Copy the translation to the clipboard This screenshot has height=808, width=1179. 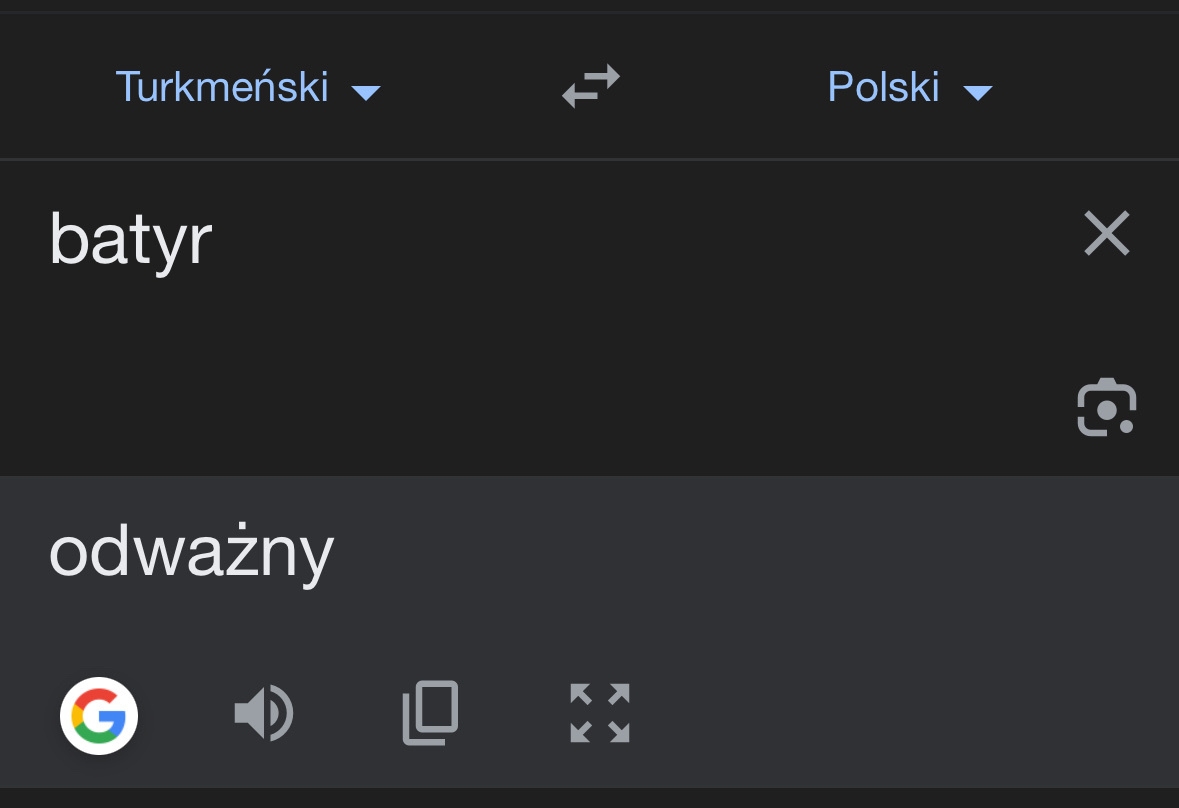(x=430, y=713)
